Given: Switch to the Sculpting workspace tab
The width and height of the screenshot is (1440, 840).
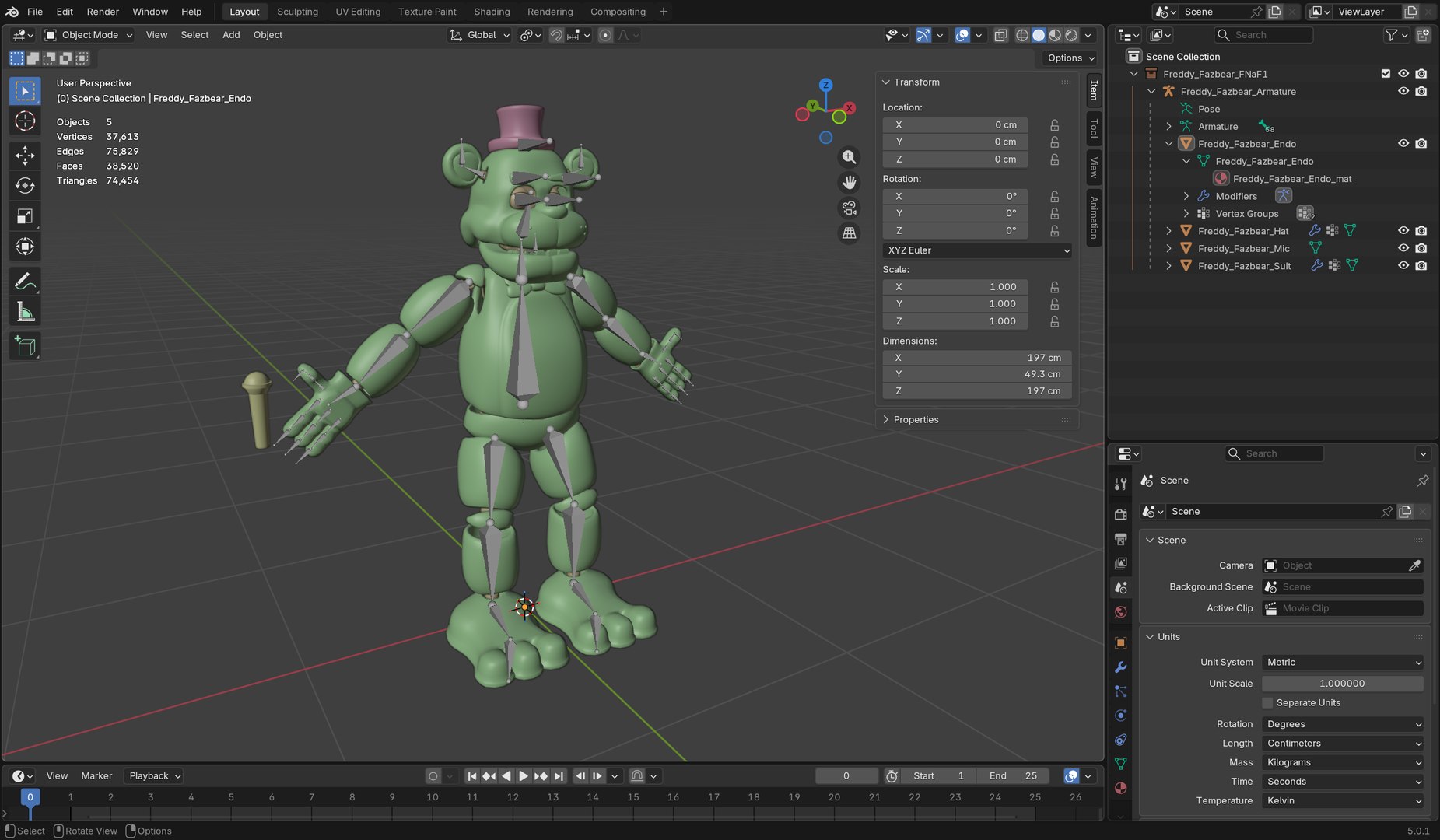Looking at the screenshot, I should (297, 12).
